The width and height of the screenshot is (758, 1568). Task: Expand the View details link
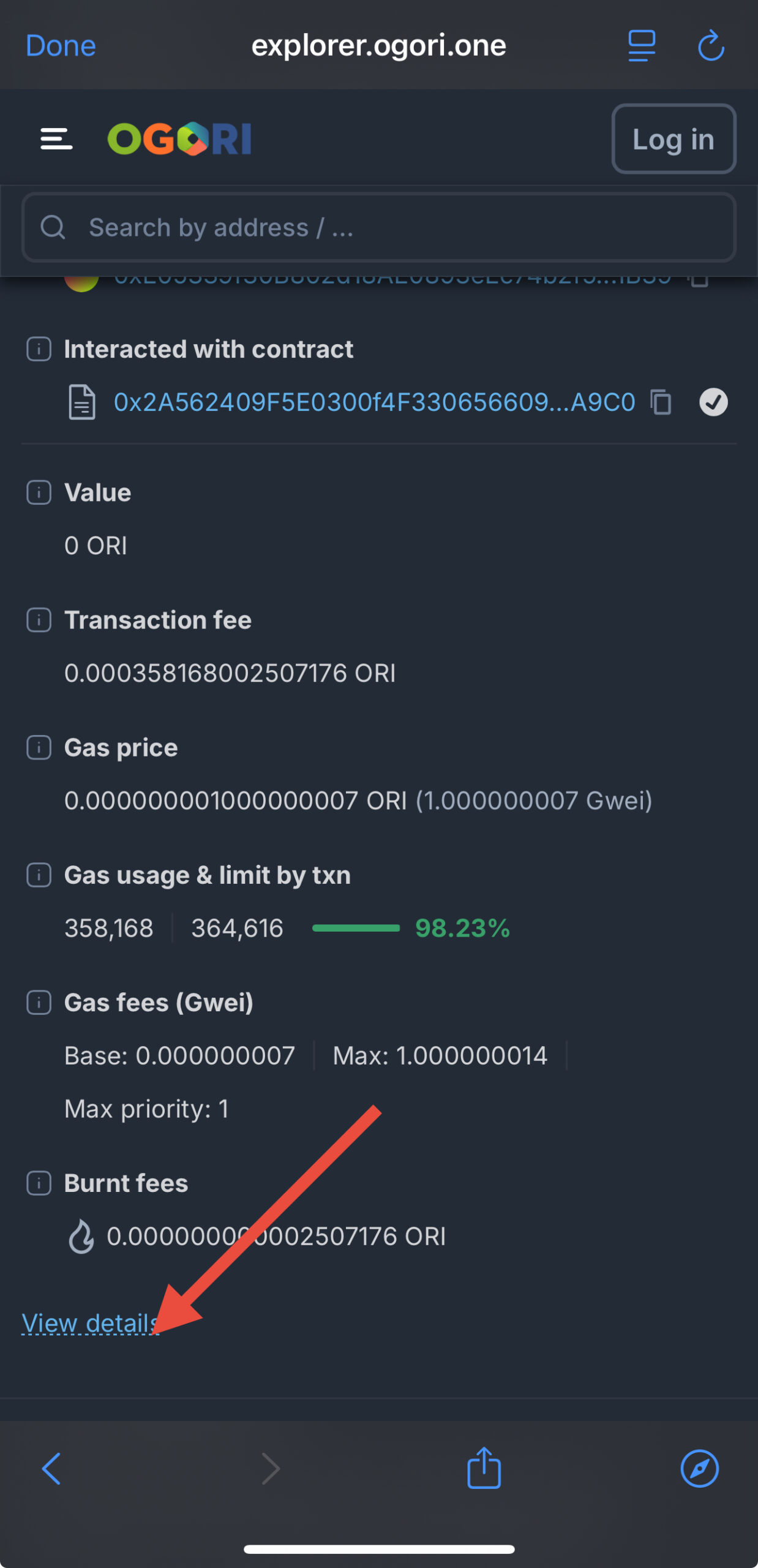click(89, 1324)
